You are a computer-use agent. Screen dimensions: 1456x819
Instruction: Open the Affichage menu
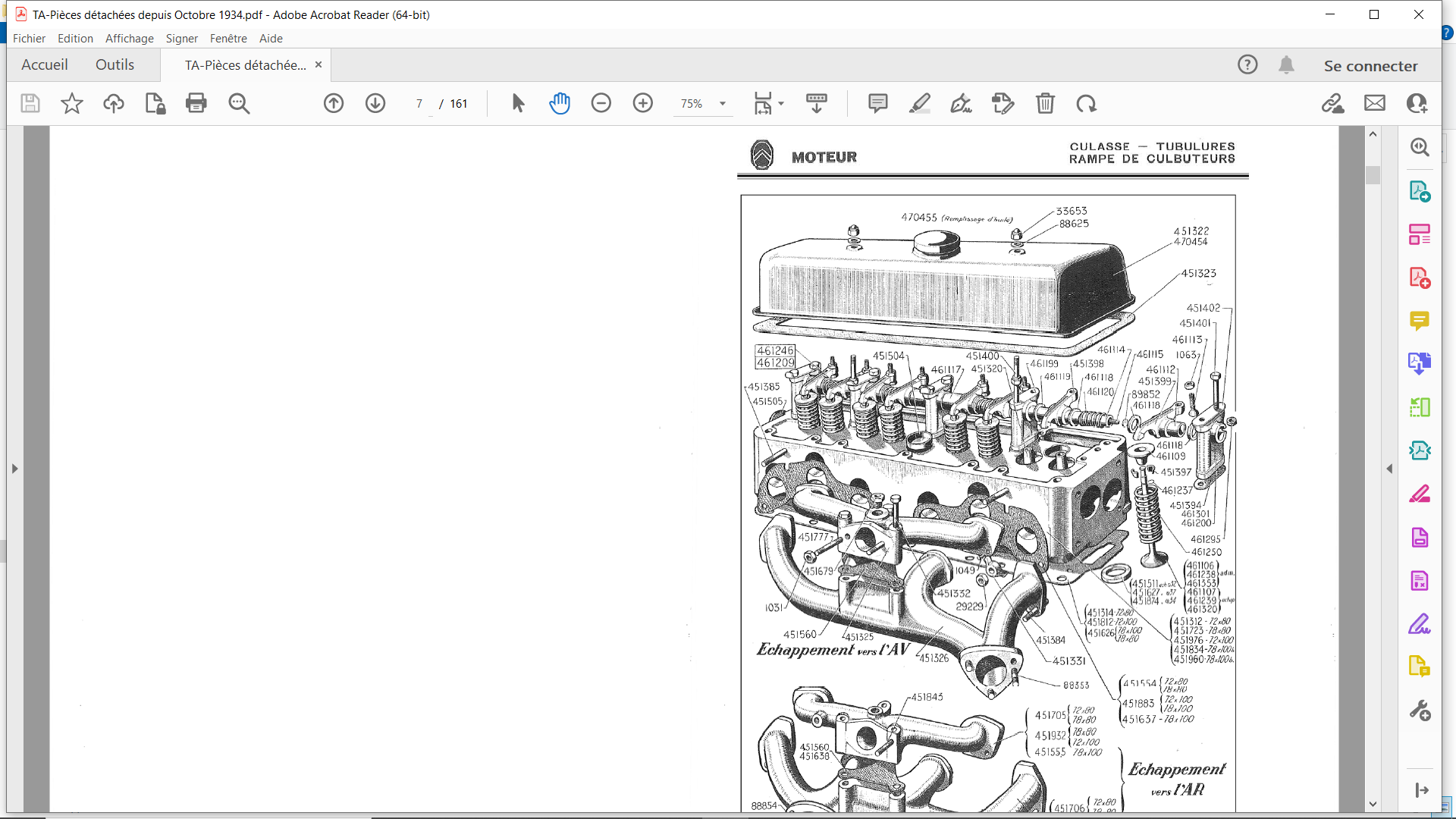click(x=129, y=39)
